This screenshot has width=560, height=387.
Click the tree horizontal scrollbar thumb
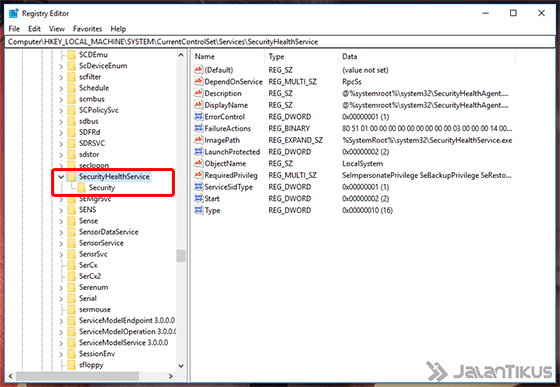point(77,376)
